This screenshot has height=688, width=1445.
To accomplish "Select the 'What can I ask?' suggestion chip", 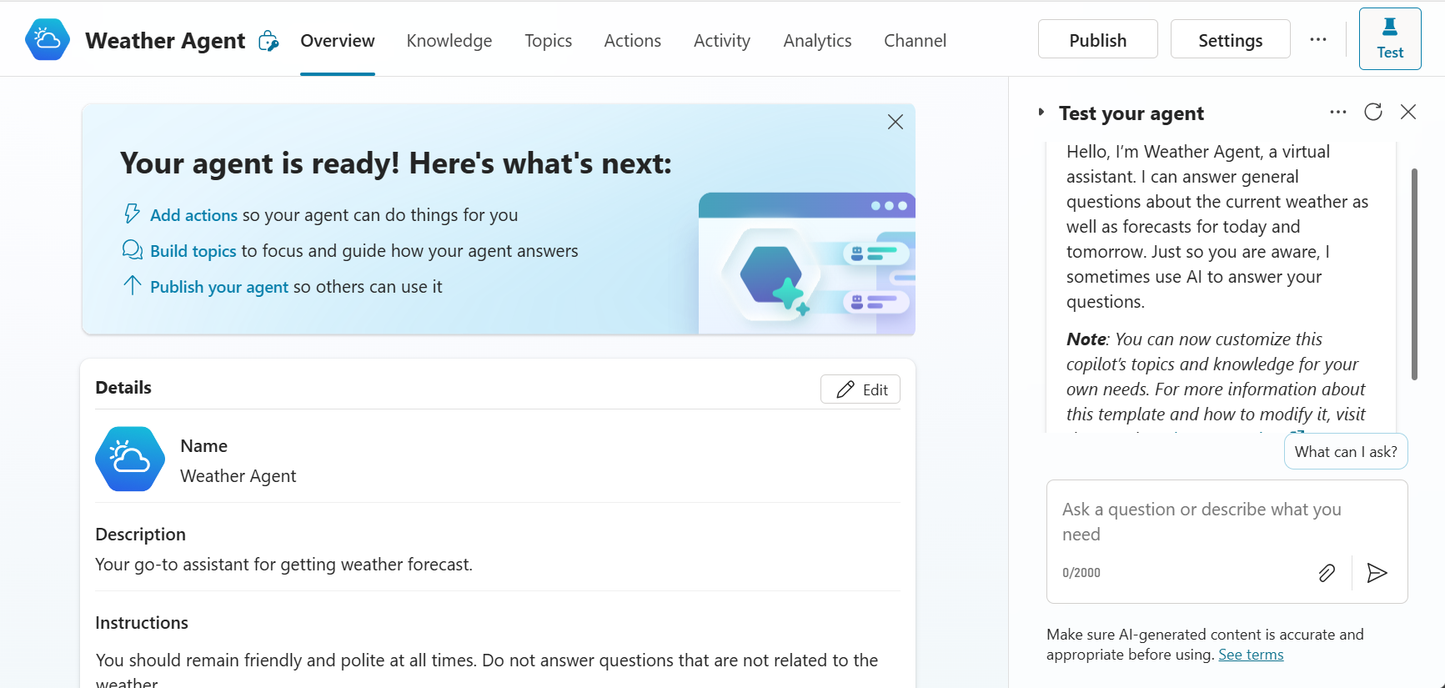I will [1345, 452].
